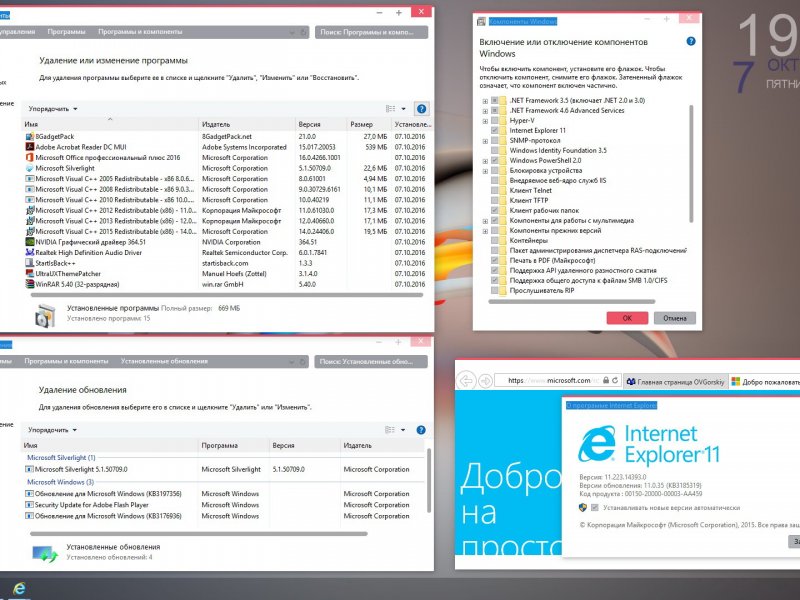
Task: Click the Microsoft Silverlight (1) group heading
Action: coord(61,458)
